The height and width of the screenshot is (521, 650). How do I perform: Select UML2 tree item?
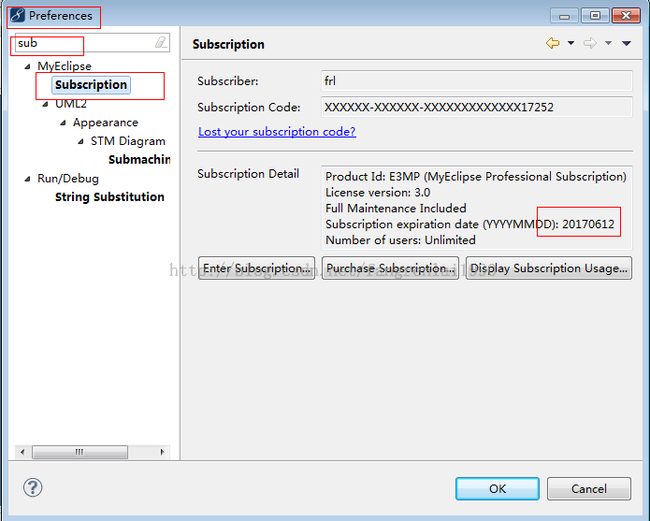(x=71, y=104)
